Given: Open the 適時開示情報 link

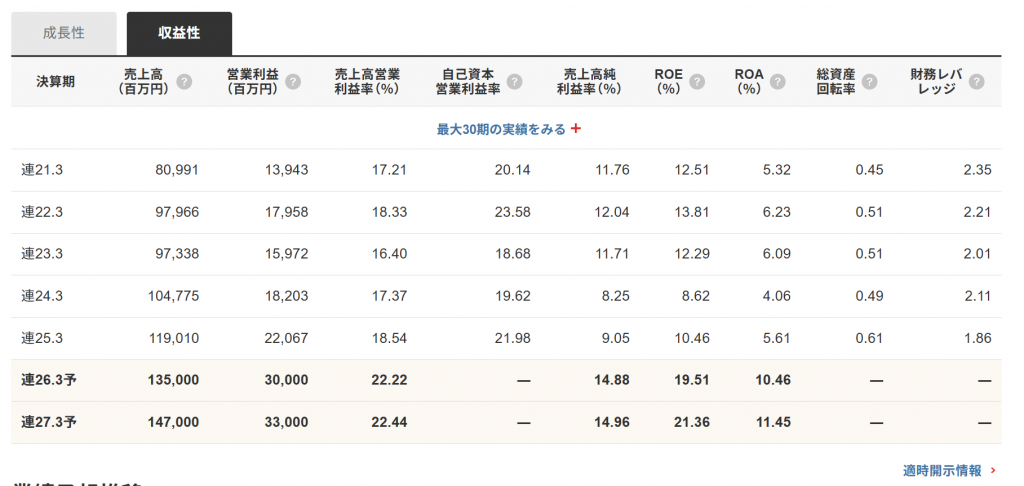Looking at the screenshot, I should tap(941, 470).
